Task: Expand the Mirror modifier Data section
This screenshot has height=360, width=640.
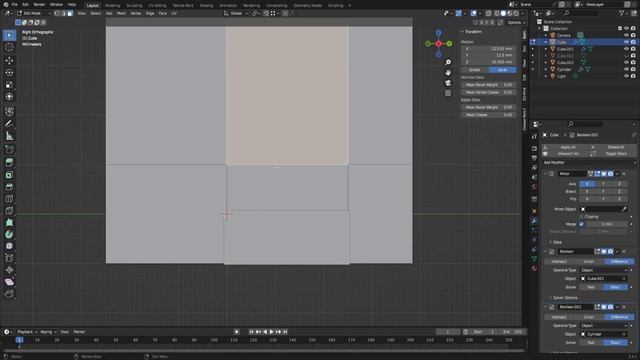Action: (551, 242)
